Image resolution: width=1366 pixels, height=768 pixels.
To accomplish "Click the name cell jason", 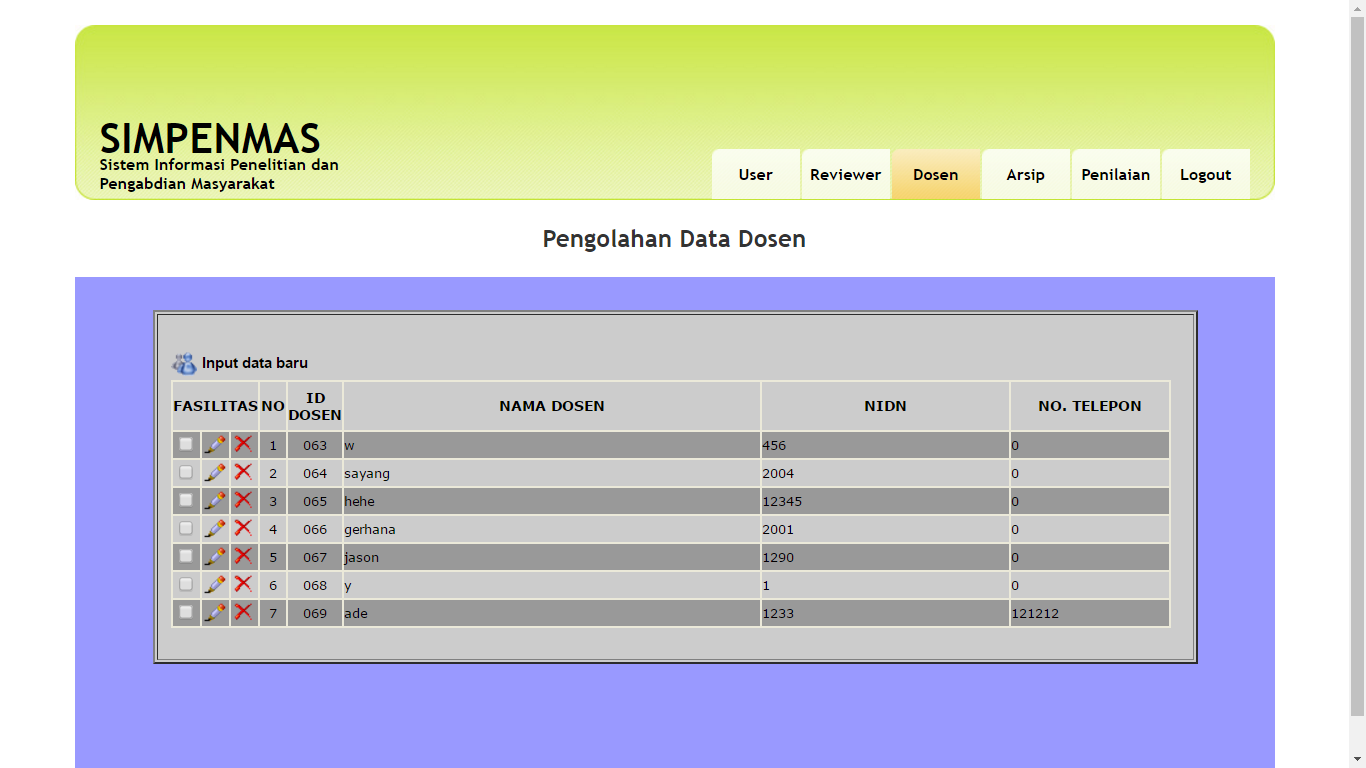I will click(552, 557).
